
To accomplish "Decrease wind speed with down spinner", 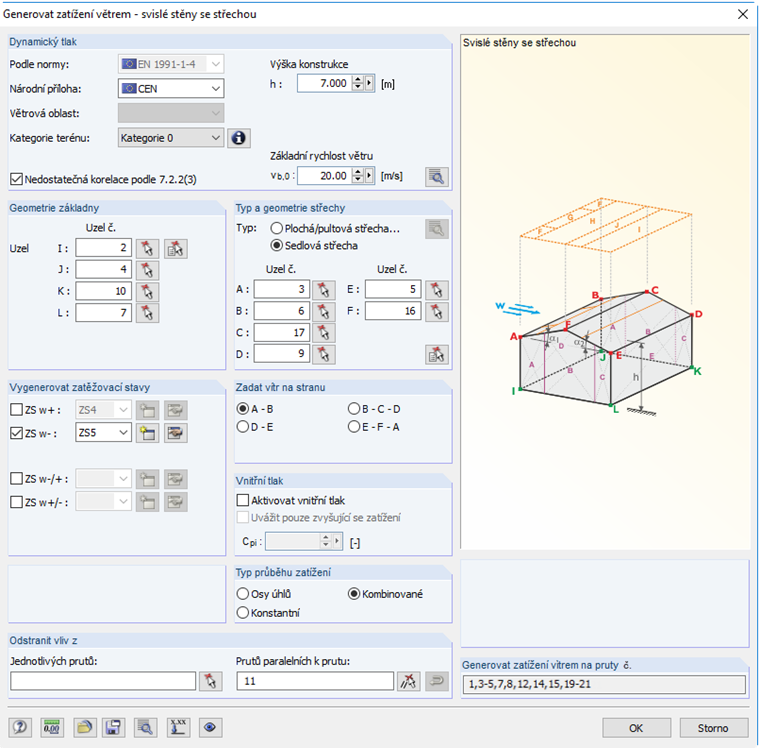I will (x=358, y=180).
